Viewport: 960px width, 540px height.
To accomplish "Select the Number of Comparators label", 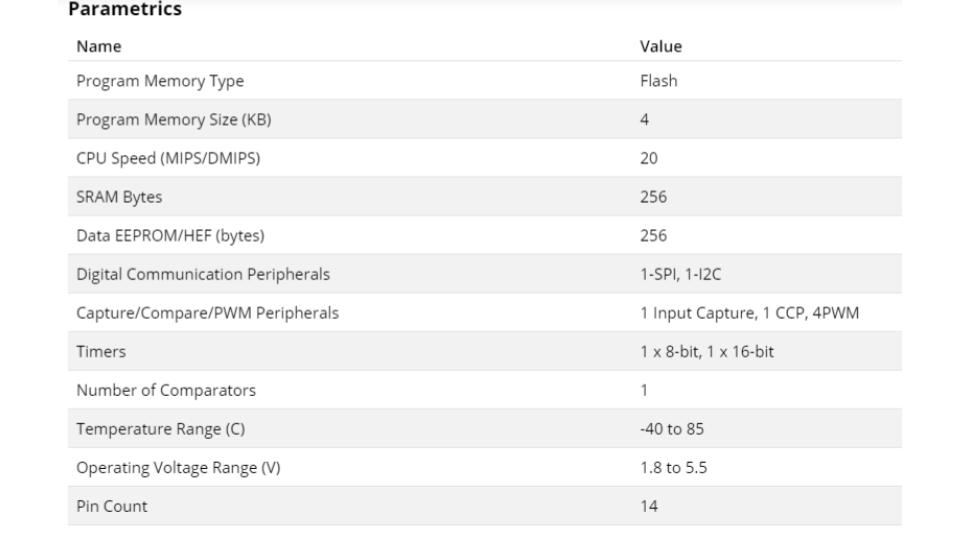I will [x=166, y=390].
